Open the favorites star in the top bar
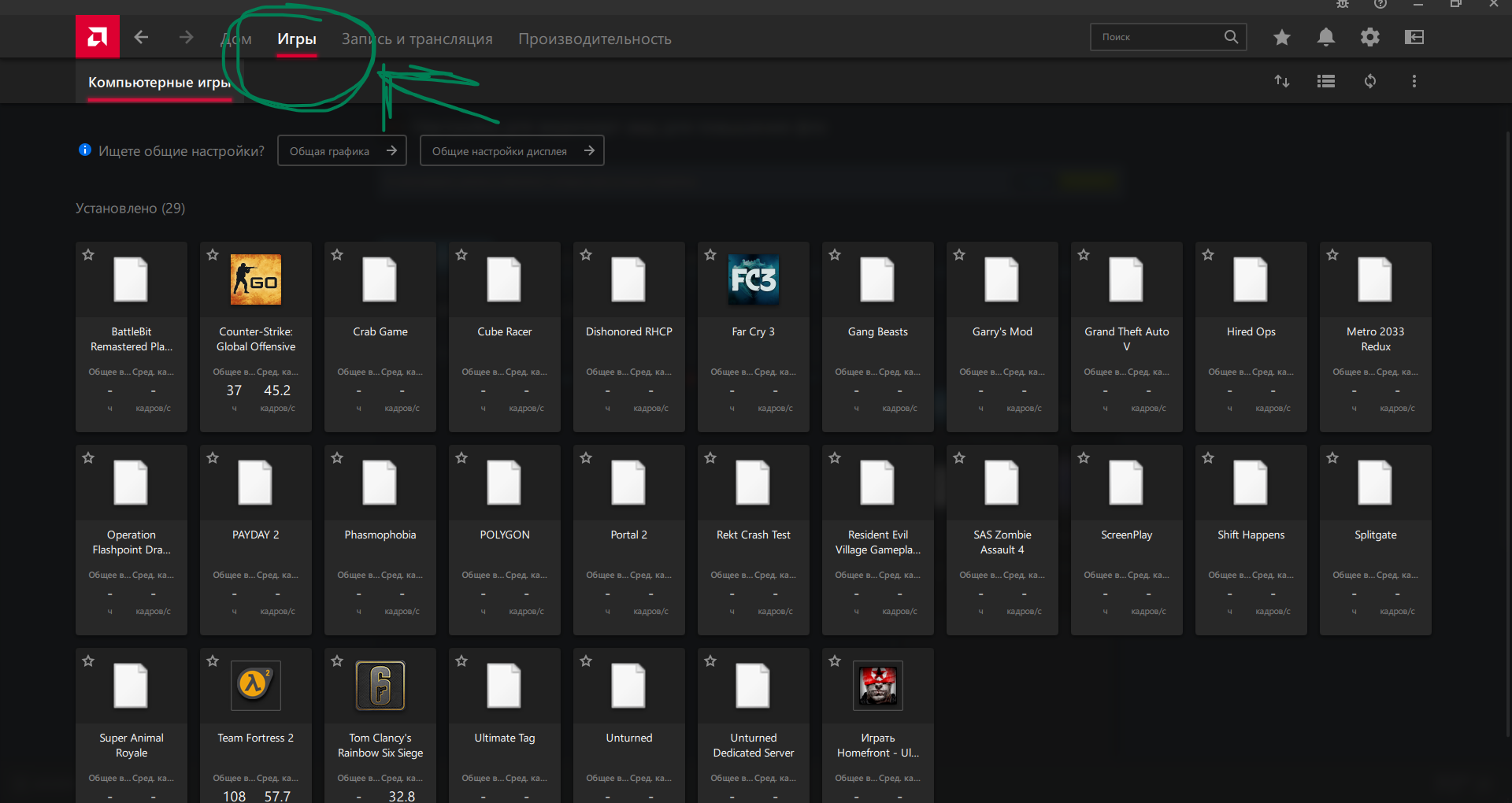This screenshot has width=1512, height=803. pyautogui.click(x=1282, y=37)
